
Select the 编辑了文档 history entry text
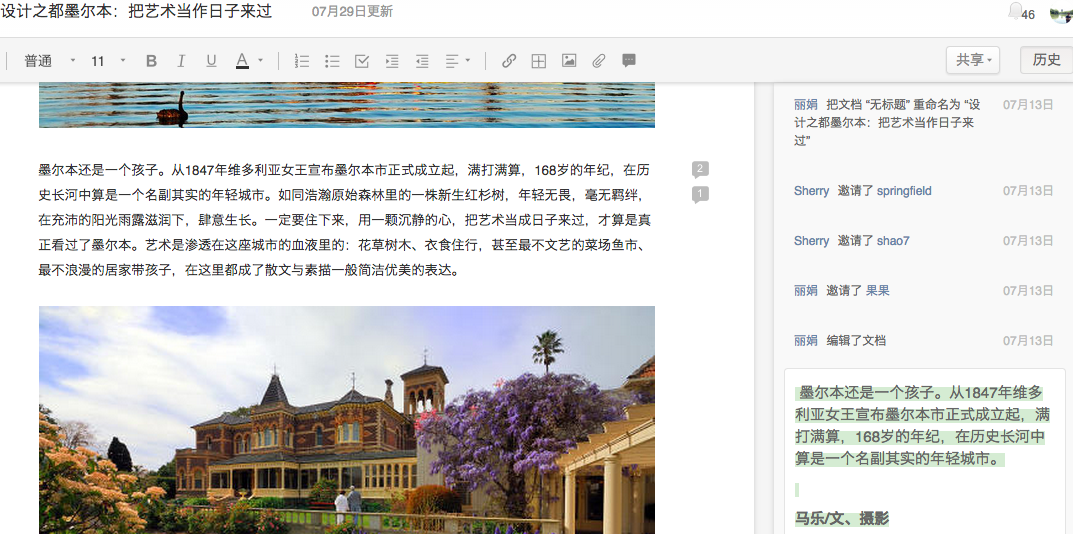pyautogui.click(x=857, y=341)
